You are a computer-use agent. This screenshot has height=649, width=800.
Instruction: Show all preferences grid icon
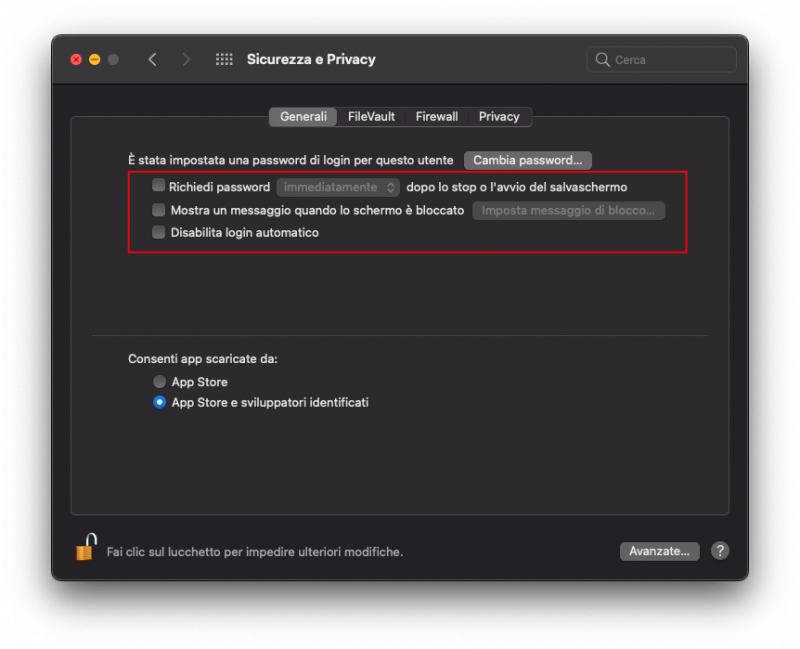(x=224, y=60)
